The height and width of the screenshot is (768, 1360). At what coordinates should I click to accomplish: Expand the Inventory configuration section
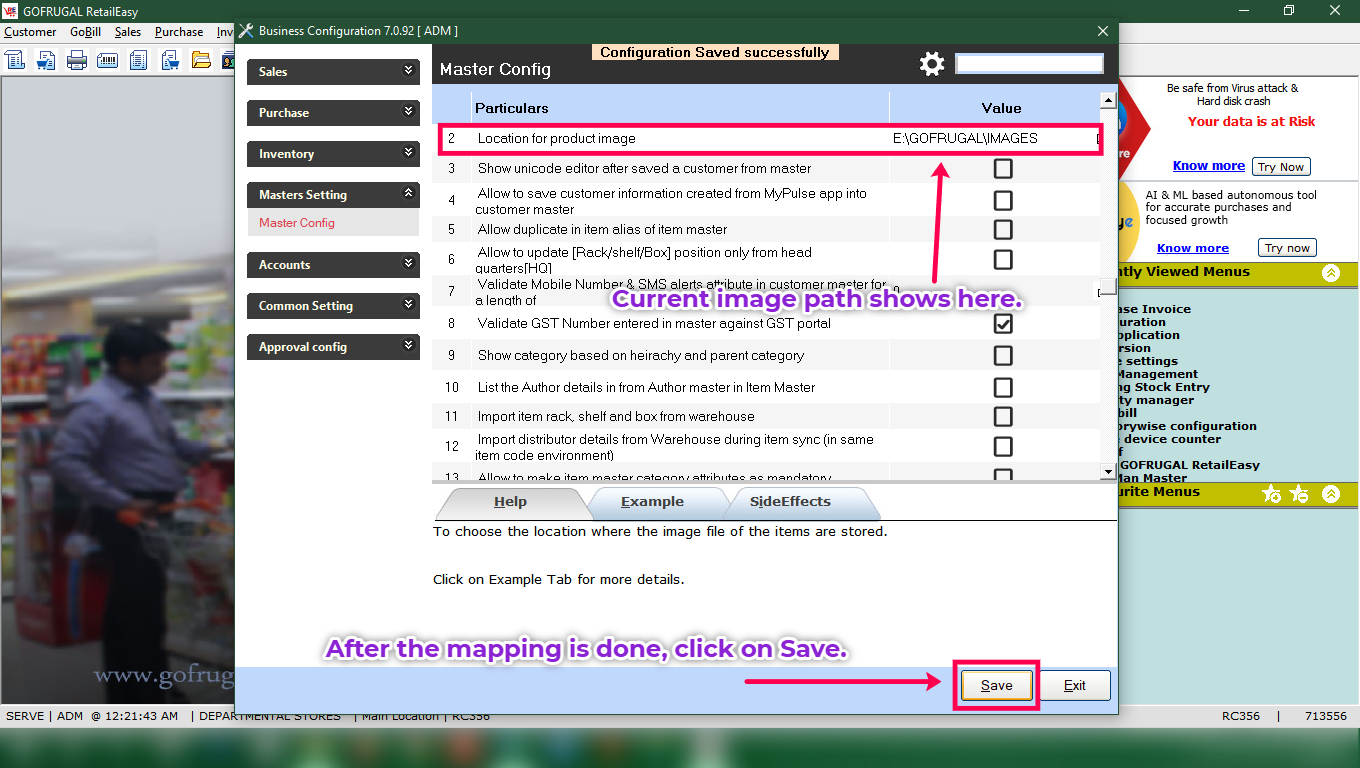tap(333, 154)
